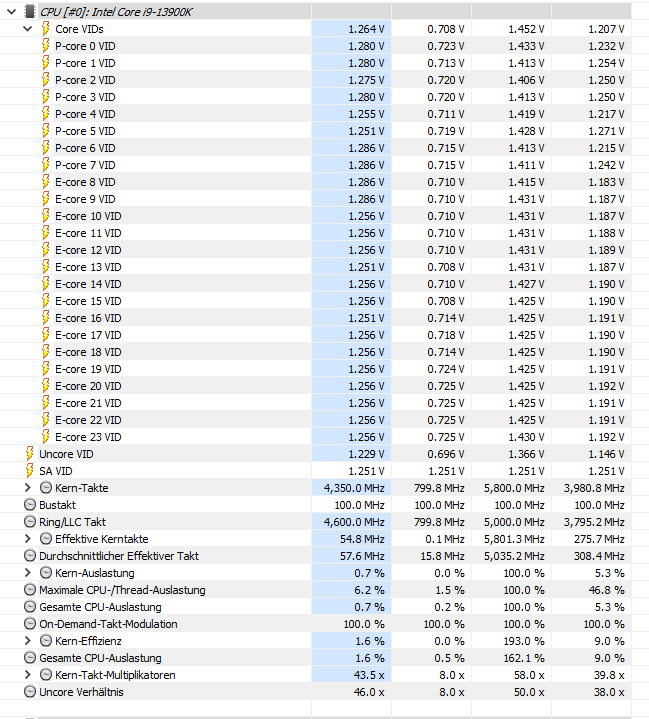Click the 4,600.0 MHz value of Ring/LLC Takt
Viewport: 649px width, 719px height.
point(354,522)
